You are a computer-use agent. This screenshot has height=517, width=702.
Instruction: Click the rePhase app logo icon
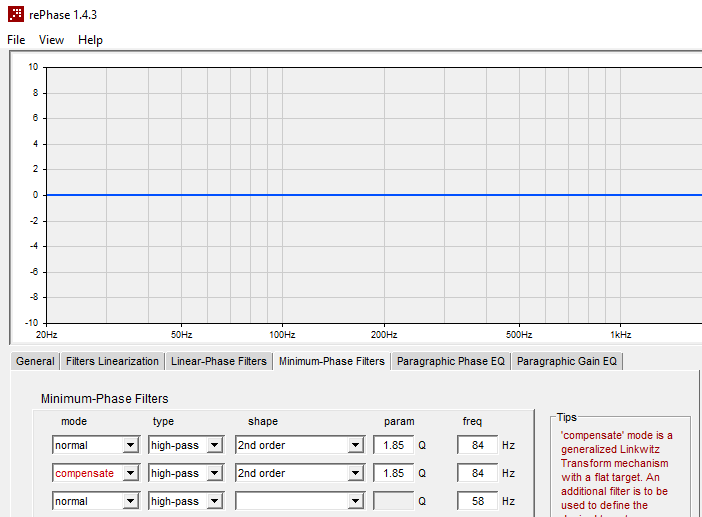(x=16, y=14)
